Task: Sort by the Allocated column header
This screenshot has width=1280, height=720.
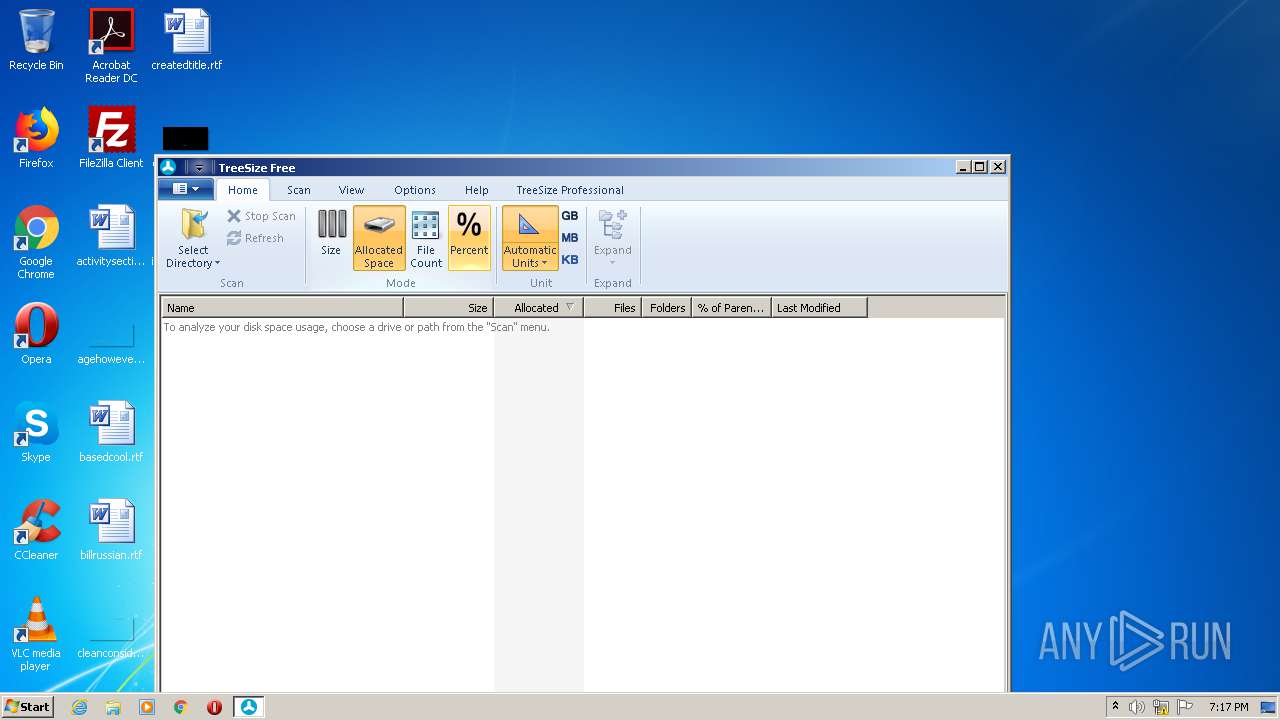Action: tap(539, 308)
